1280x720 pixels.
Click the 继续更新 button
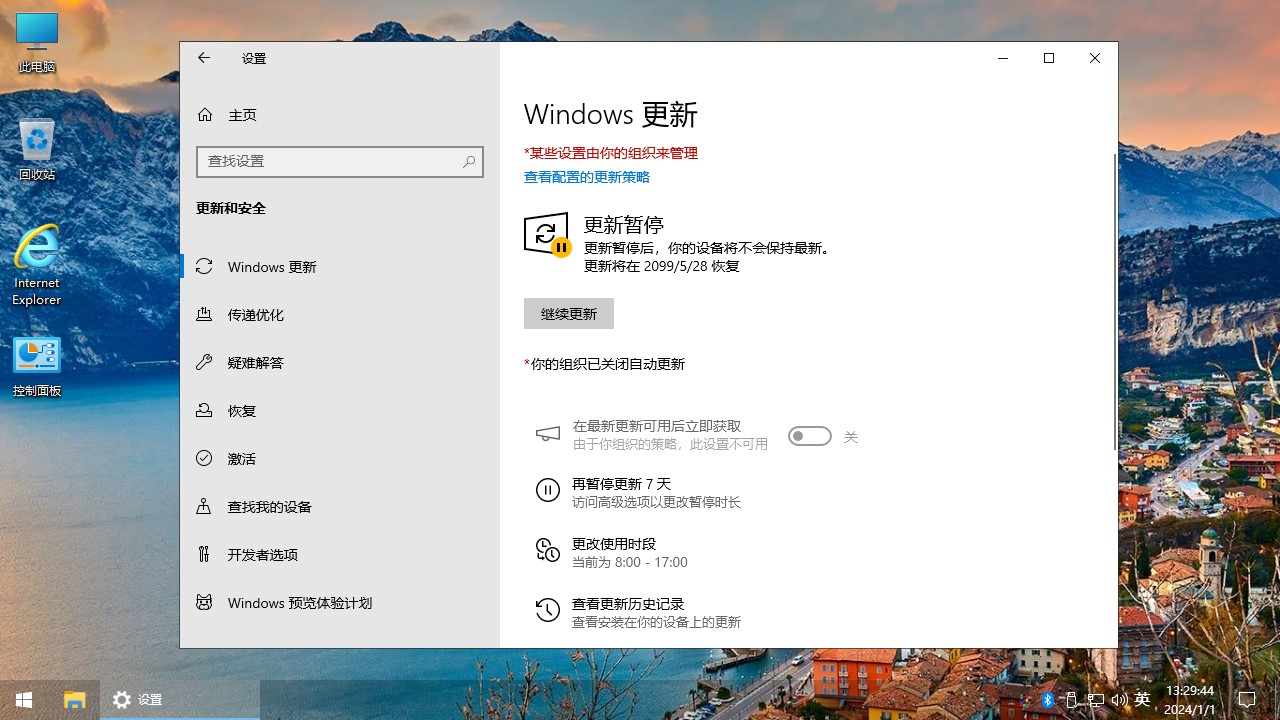click(569, 314)
